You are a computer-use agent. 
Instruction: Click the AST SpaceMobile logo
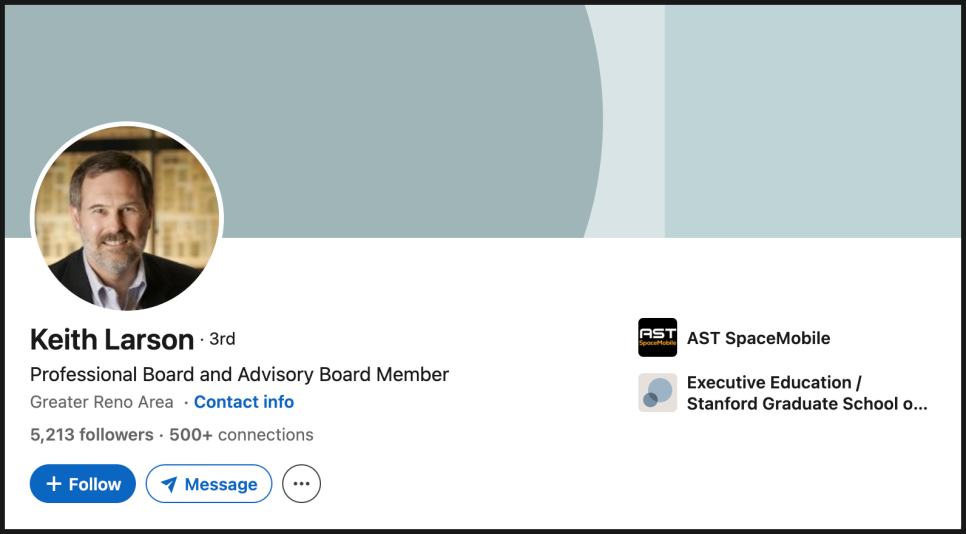[x=657, y=338]
